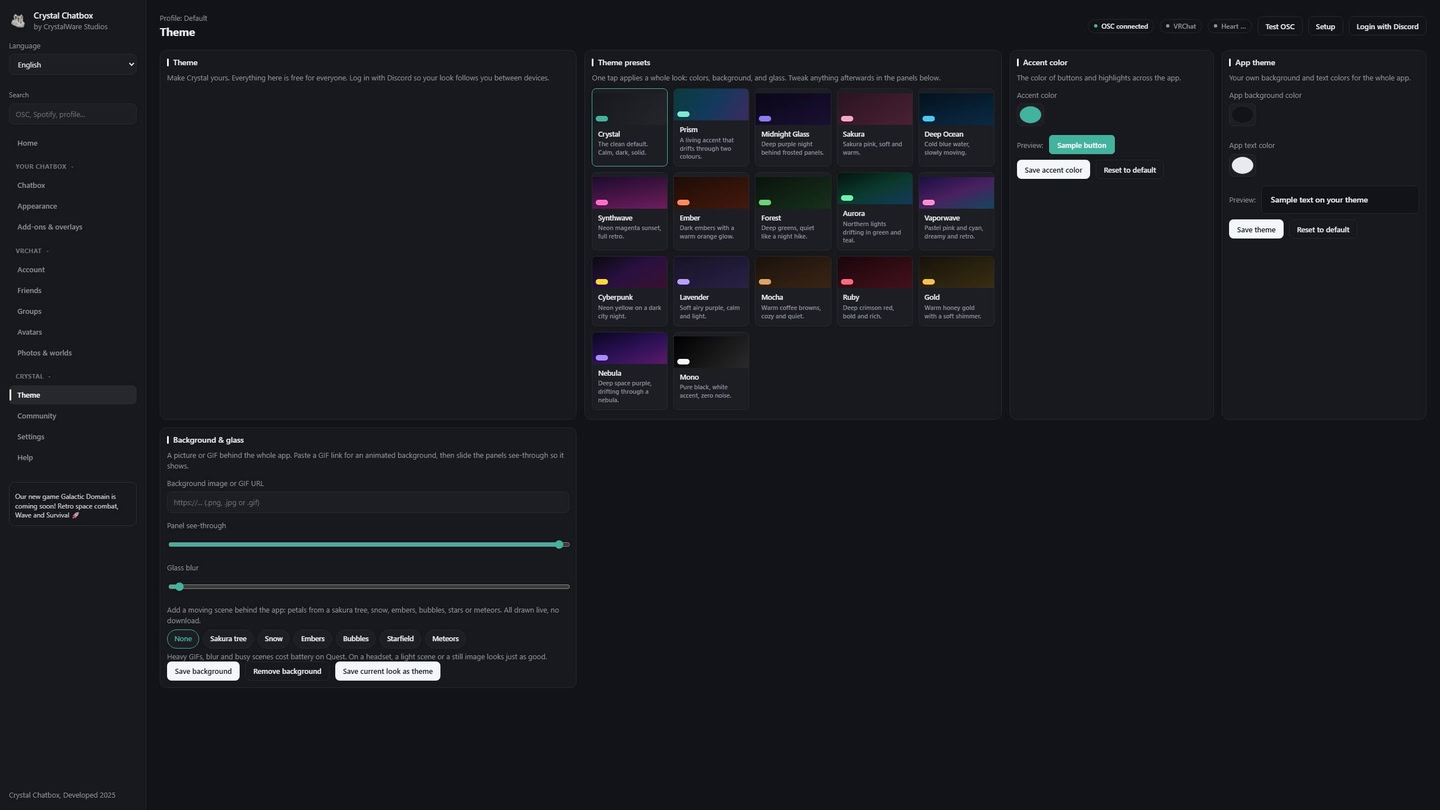Collapse the YOUR CHATBOX section
Viewport: 1440px width, 810px height.
tap(44, 166)
